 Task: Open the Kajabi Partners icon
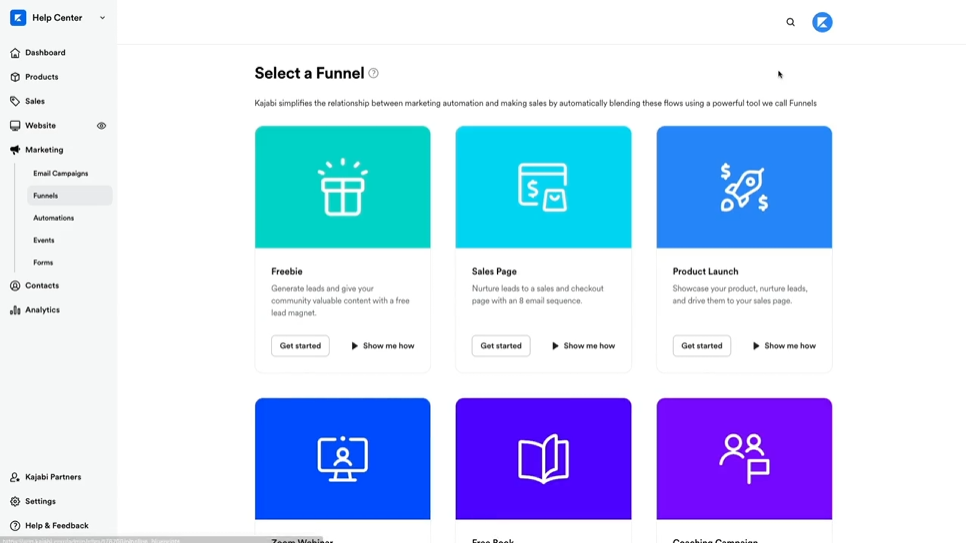pyautogui.click(x=15, y=477)
